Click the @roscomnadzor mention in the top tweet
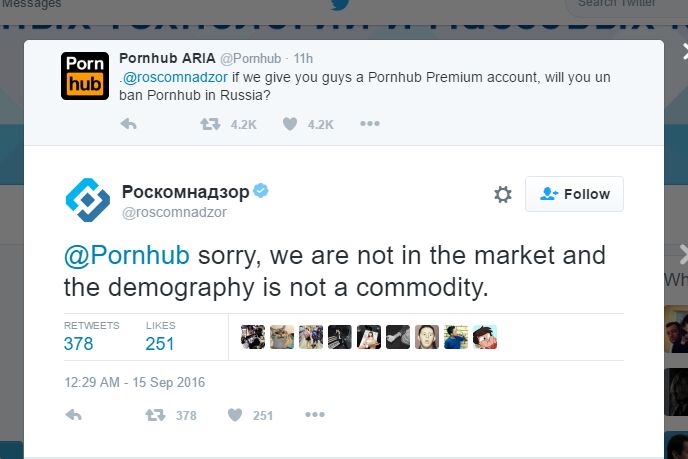 click(x=170, y=75)
